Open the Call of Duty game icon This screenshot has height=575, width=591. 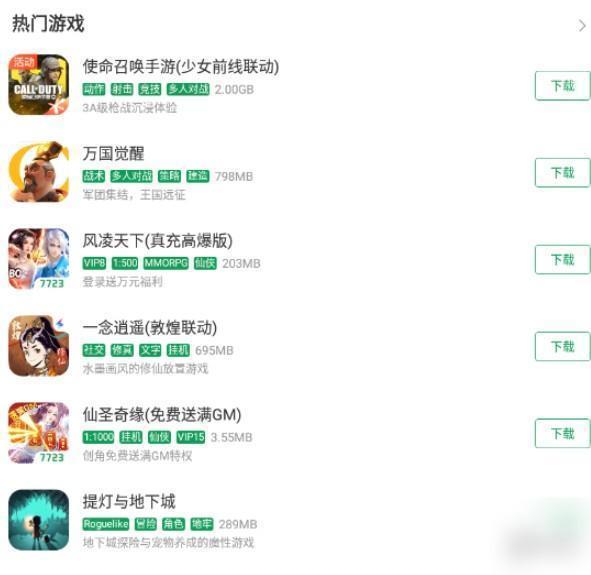click(x=38, y=84)
